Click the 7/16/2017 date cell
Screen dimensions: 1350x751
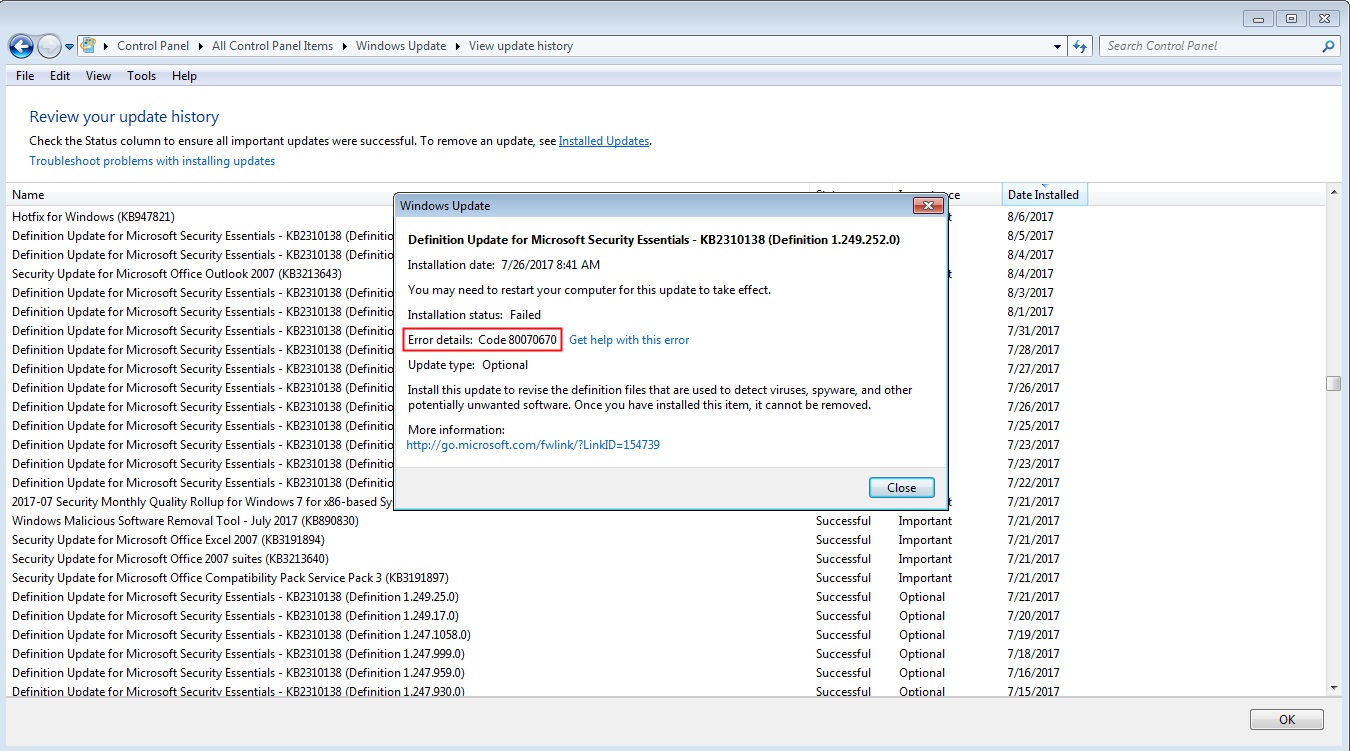[x=1034, y=673]
